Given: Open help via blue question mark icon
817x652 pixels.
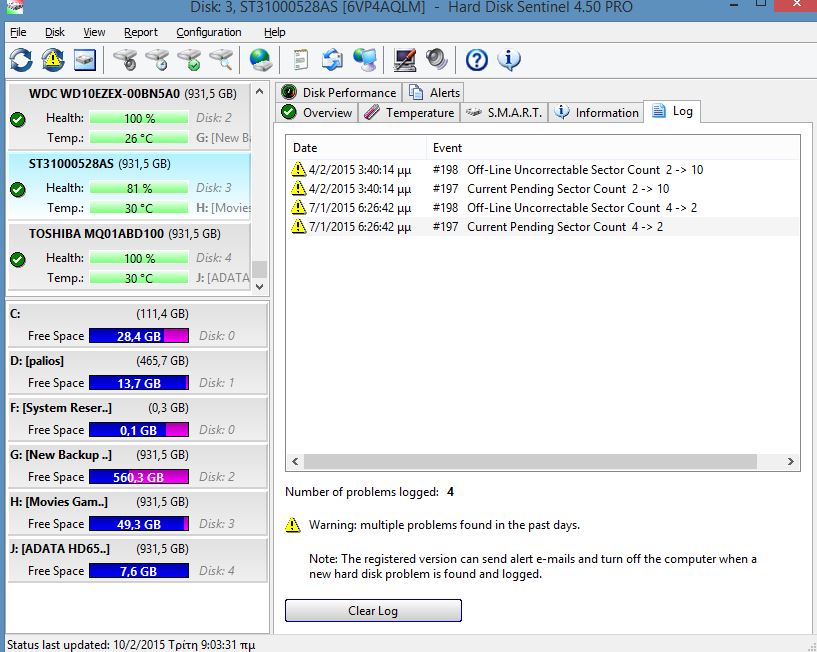Looking at the screenshot, I should 477,60.
